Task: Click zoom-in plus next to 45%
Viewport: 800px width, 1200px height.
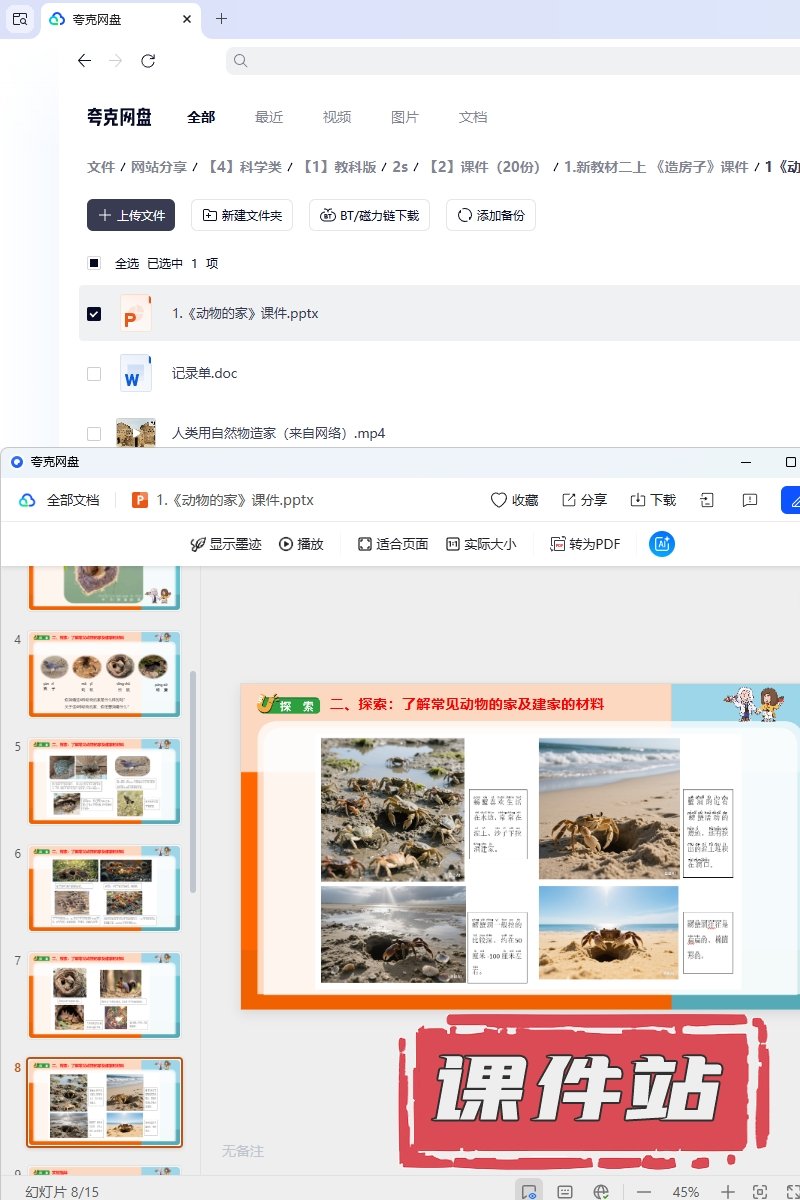Action: coord(728,1192)
